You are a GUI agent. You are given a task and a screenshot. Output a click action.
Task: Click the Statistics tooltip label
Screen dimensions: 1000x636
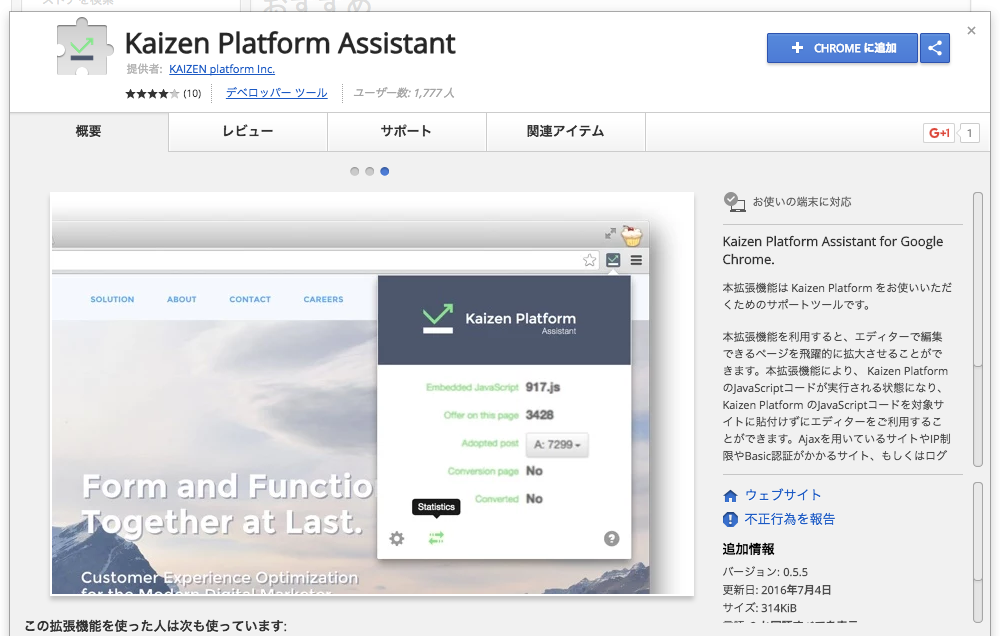tap(436, 507)
